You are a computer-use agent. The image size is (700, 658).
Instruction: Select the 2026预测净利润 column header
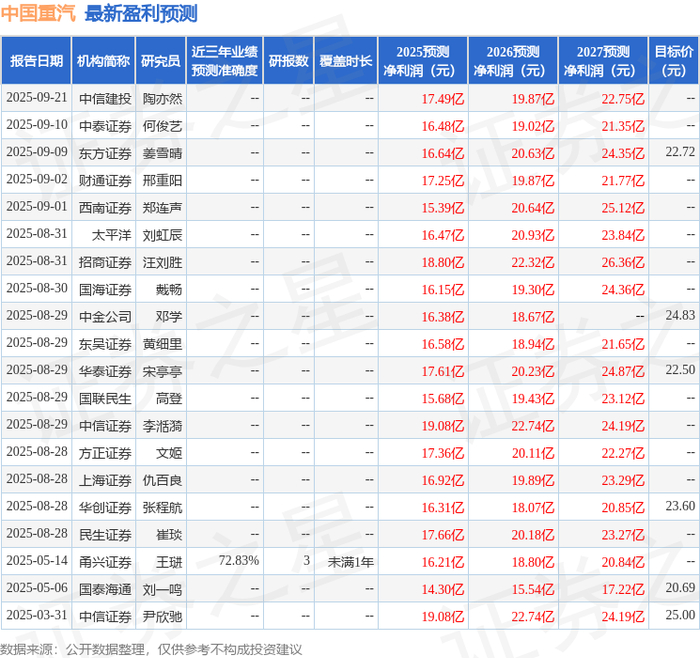[x=513, y=61]
